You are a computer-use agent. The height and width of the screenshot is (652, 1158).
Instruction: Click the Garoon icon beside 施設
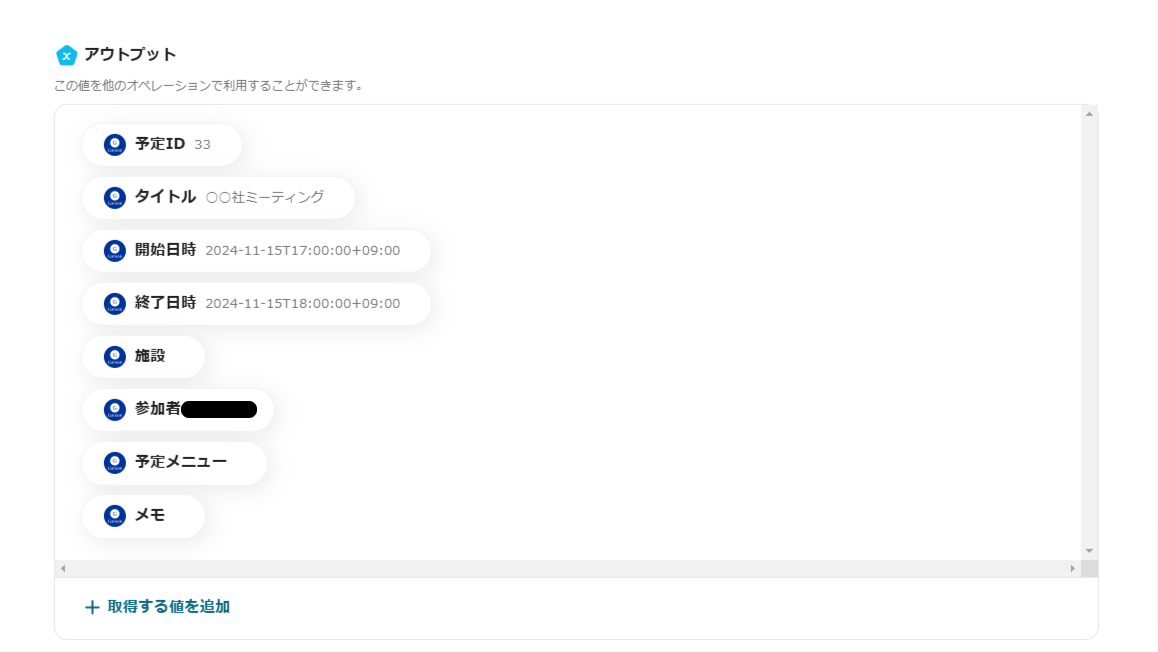pyautogui.click(x=114, y=357)
